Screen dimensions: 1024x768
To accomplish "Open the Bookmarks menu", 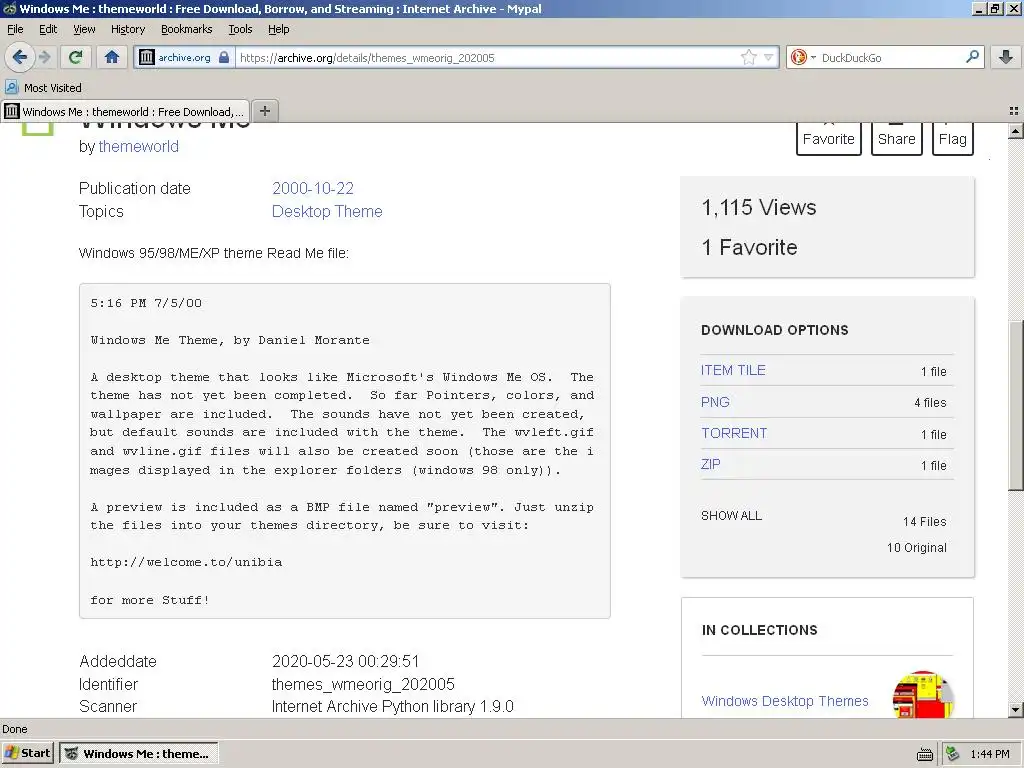I will [x=187, y=29].
